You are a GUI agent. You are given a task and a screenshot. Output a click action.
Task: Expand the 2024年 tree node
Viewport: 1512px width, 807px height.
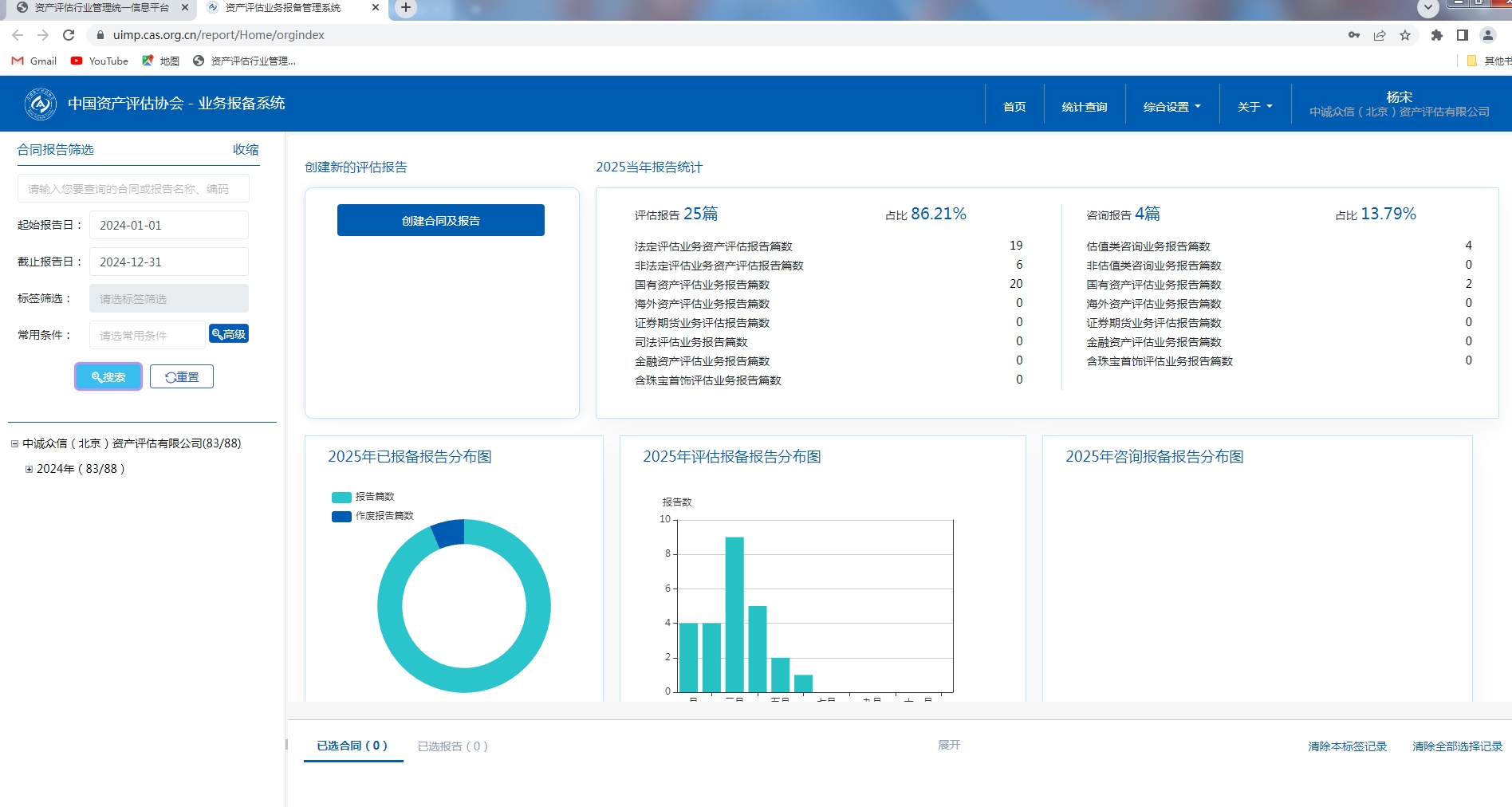pyautogui.click(x=30, y=469)
